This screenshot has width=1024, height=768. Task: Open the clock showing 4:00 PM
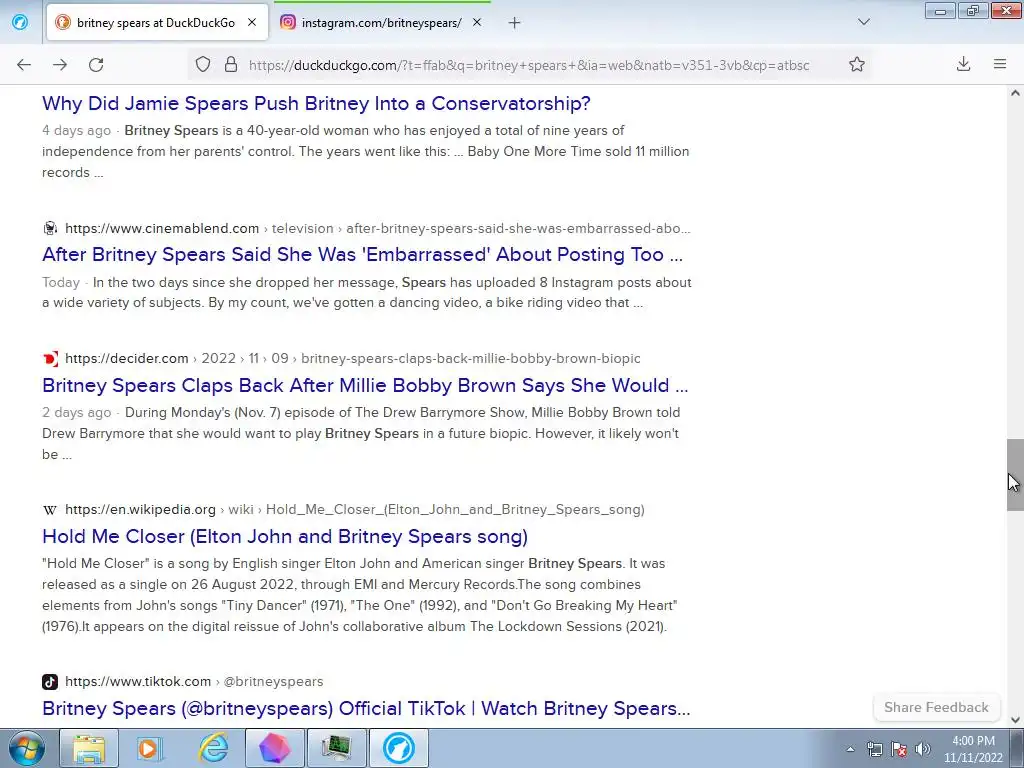click(973, 749)
